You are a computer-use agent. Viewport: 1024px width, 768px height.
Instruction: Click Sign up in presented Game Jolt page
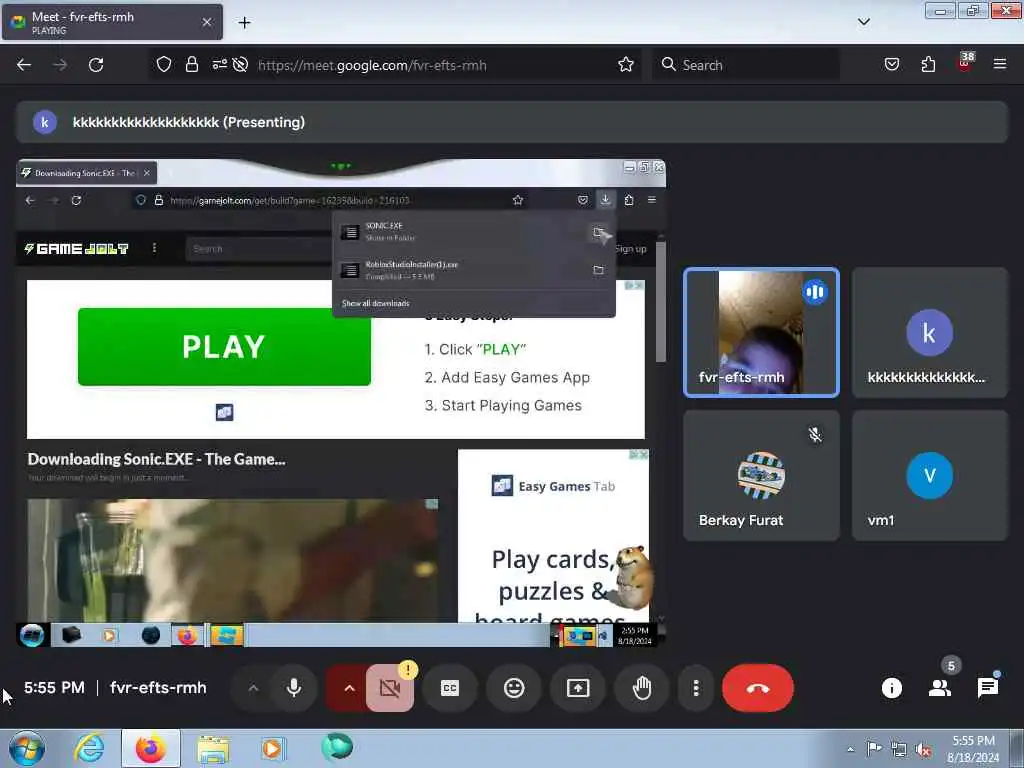pos(631,249)
